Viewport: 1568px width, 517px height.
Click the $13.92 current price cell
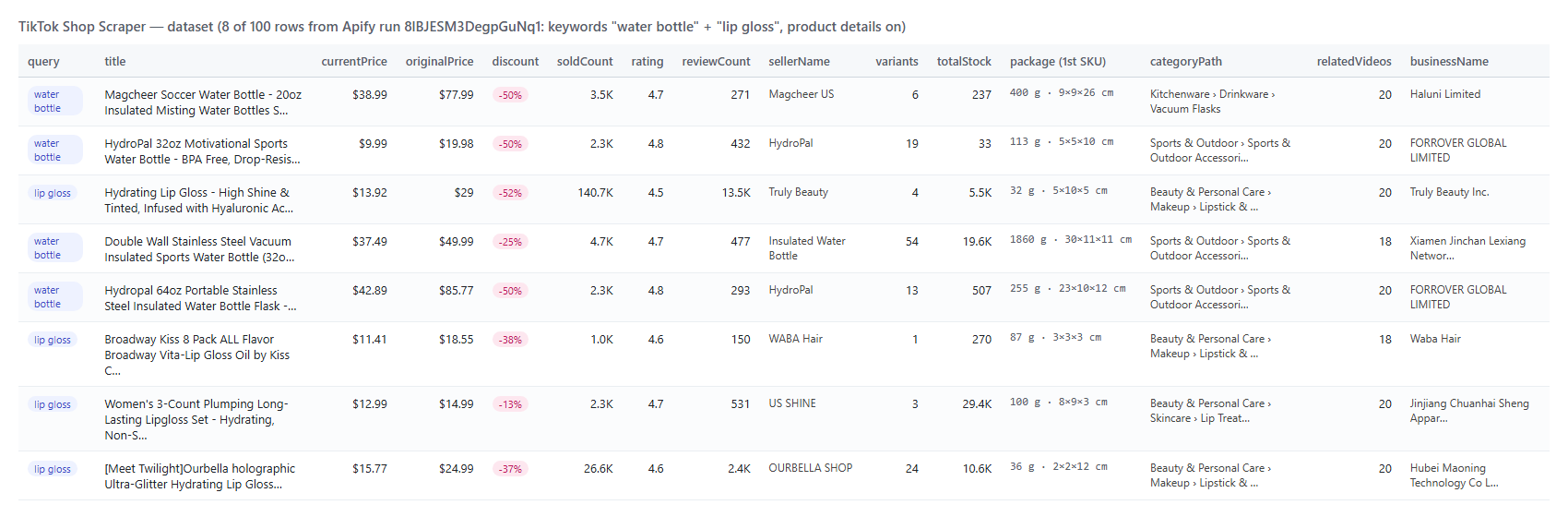370,193
